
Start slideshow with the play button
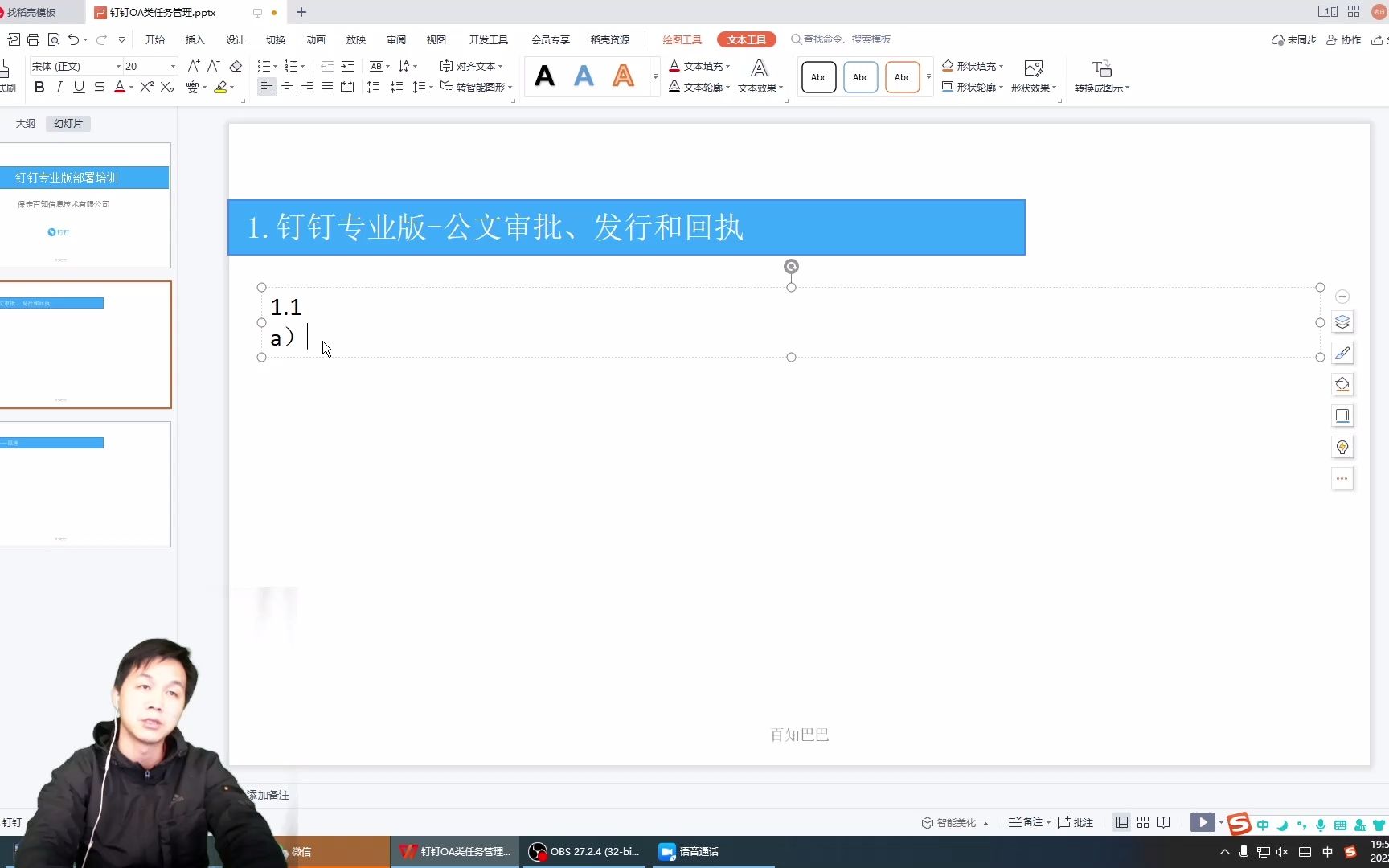1203,822
